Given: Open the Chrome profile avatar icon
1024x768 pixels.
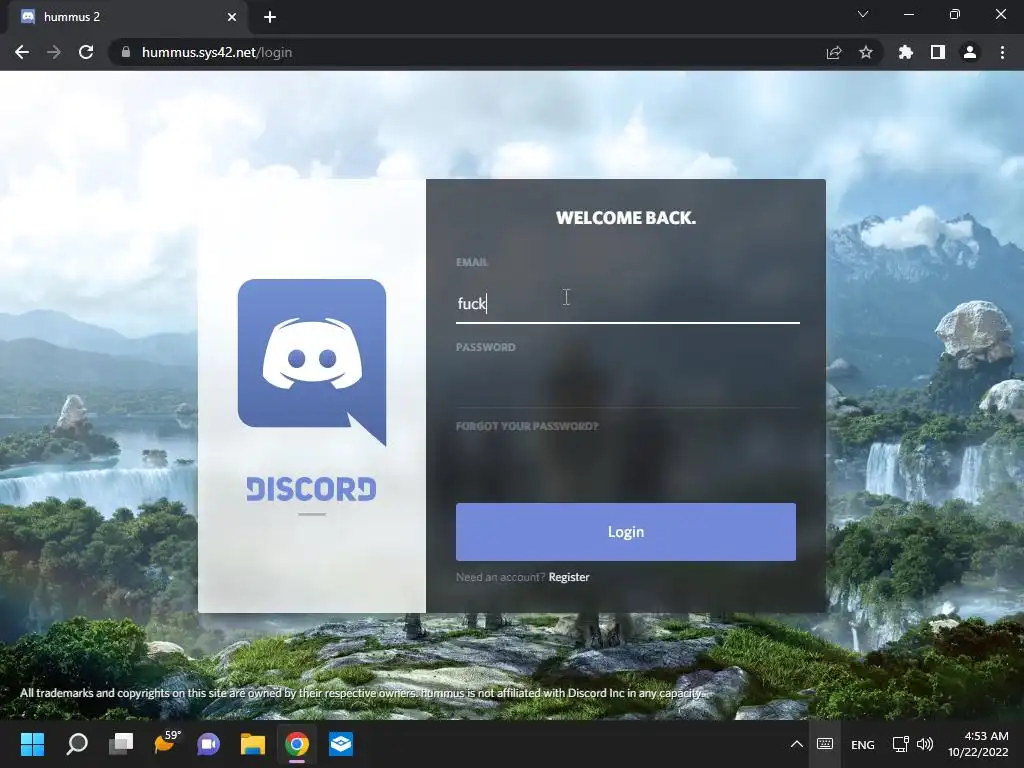Looking at the screenshot, I should [970, 52].
